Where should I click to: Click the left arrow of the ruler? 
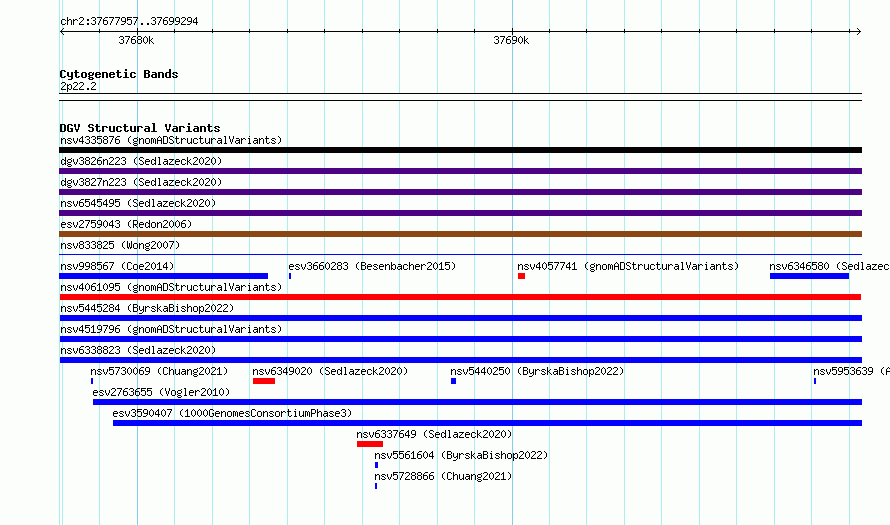tap(62, 32)
